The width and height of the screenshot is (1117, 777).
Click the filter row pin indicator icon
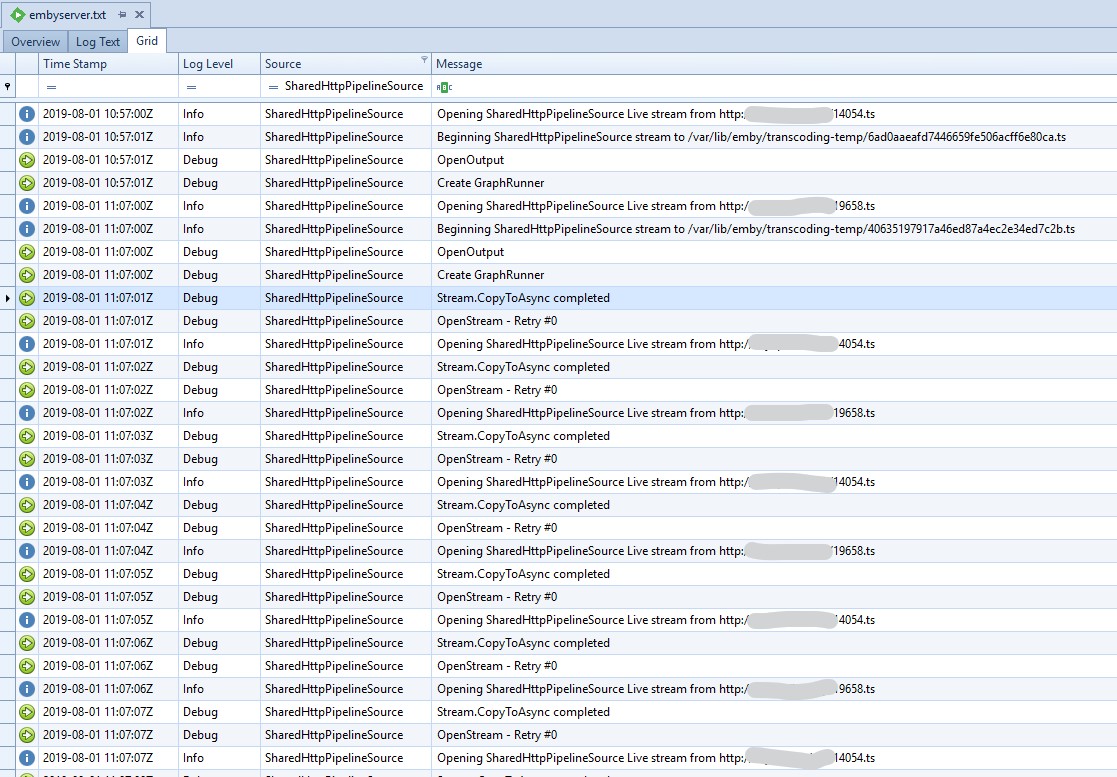click(9, 87)
